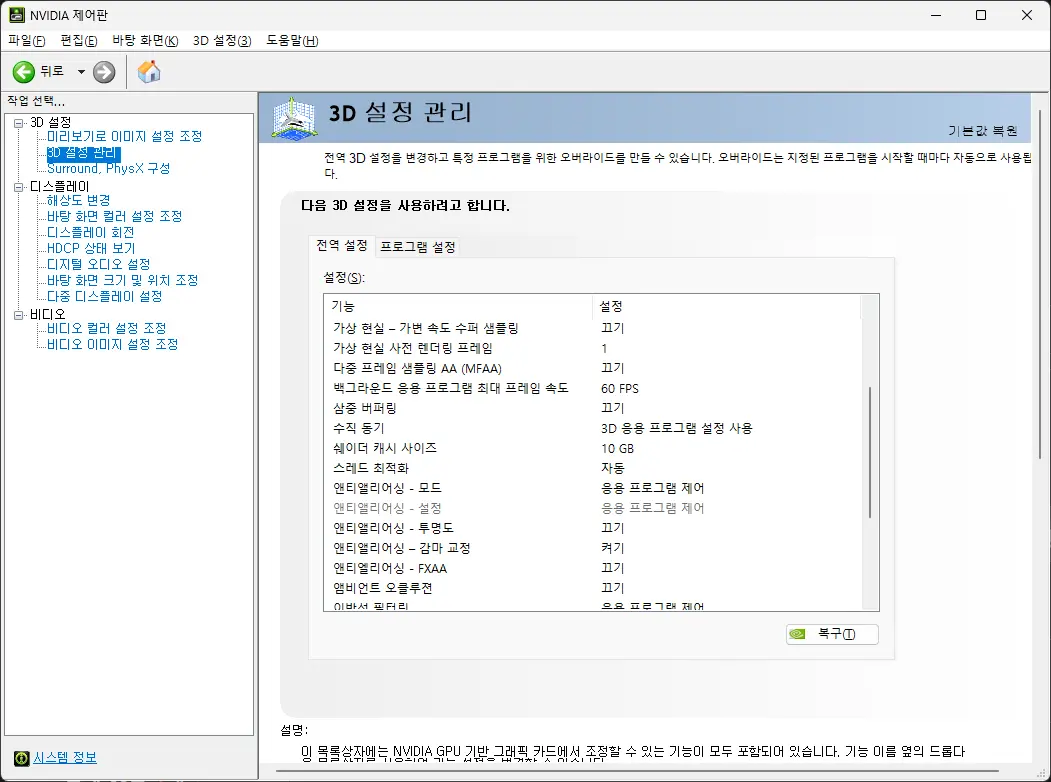Select 다중 프레임 샘플링 AA (MFAA) row

593,369
